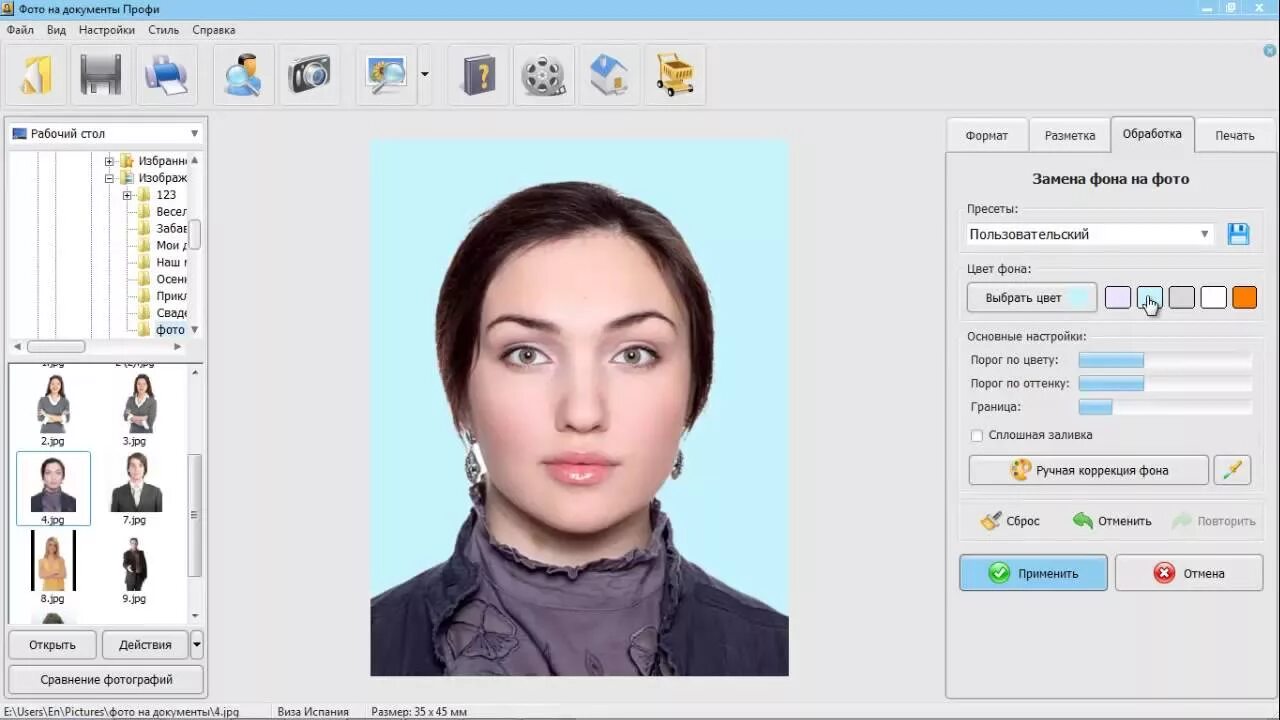The height and width of the screenshot is (720, 1280).
Task: Collapse the Изображ... tree folder
Action: [110, 178]
